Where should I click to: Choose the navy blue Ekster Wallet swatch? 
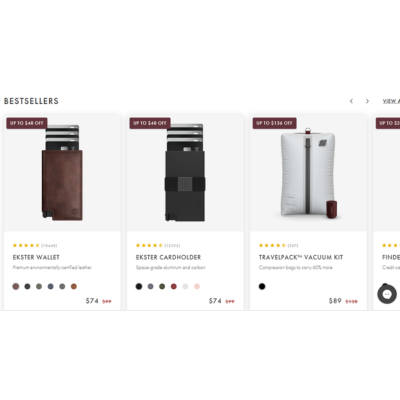[50, 286]
